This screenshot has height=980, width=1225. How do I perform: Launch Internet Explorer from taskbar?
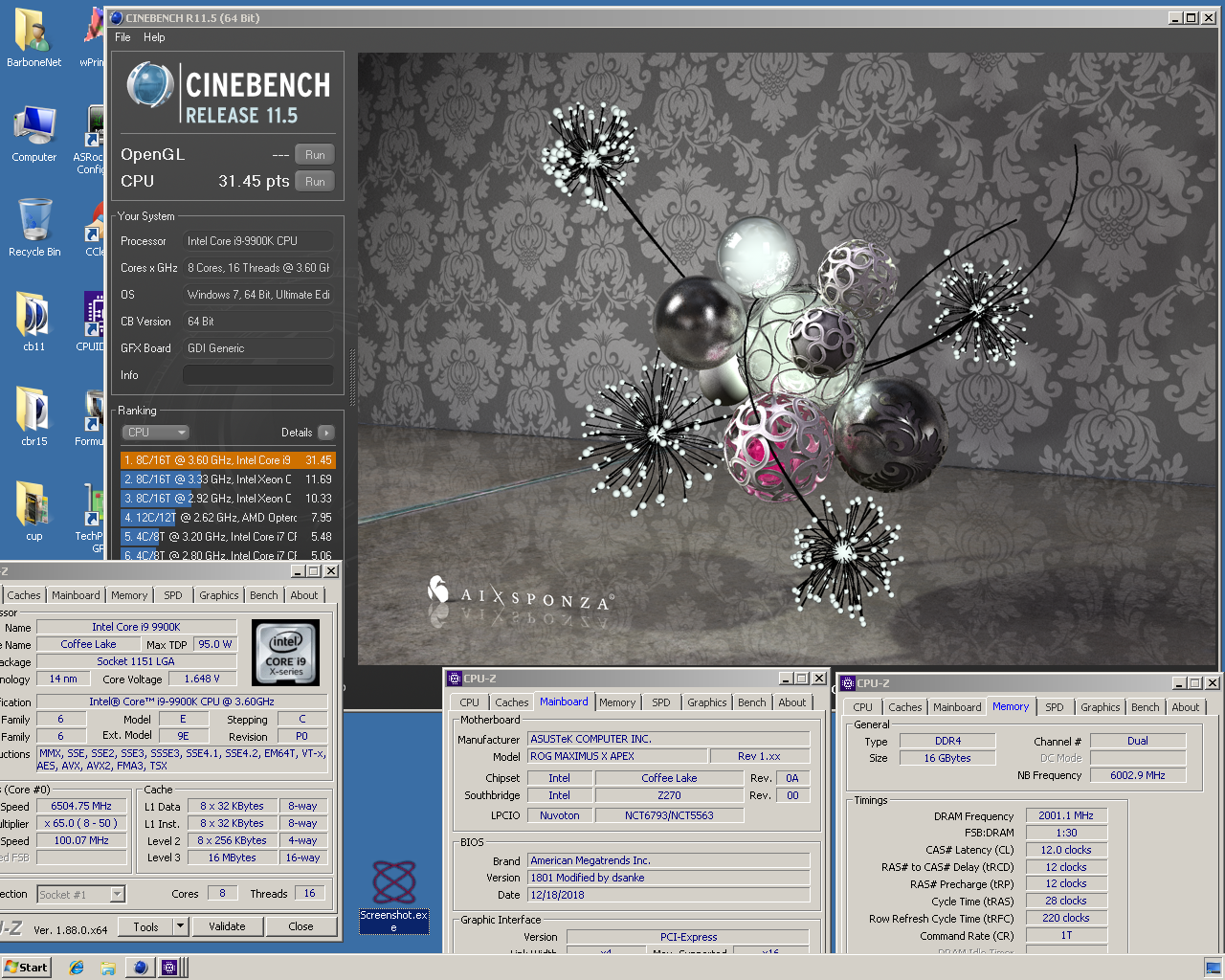coord(77,968)
